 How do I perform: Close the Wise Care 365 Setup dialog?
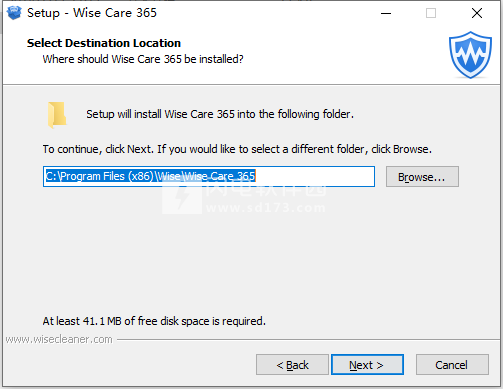click(477, 13)
